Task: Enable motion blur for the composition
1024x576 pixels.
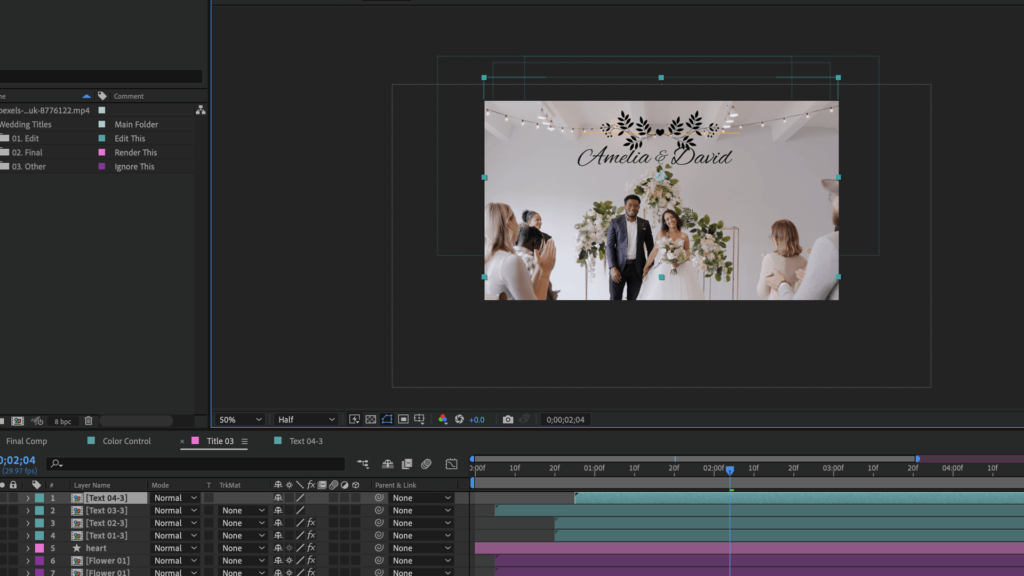Action: (x=425, y=465)
